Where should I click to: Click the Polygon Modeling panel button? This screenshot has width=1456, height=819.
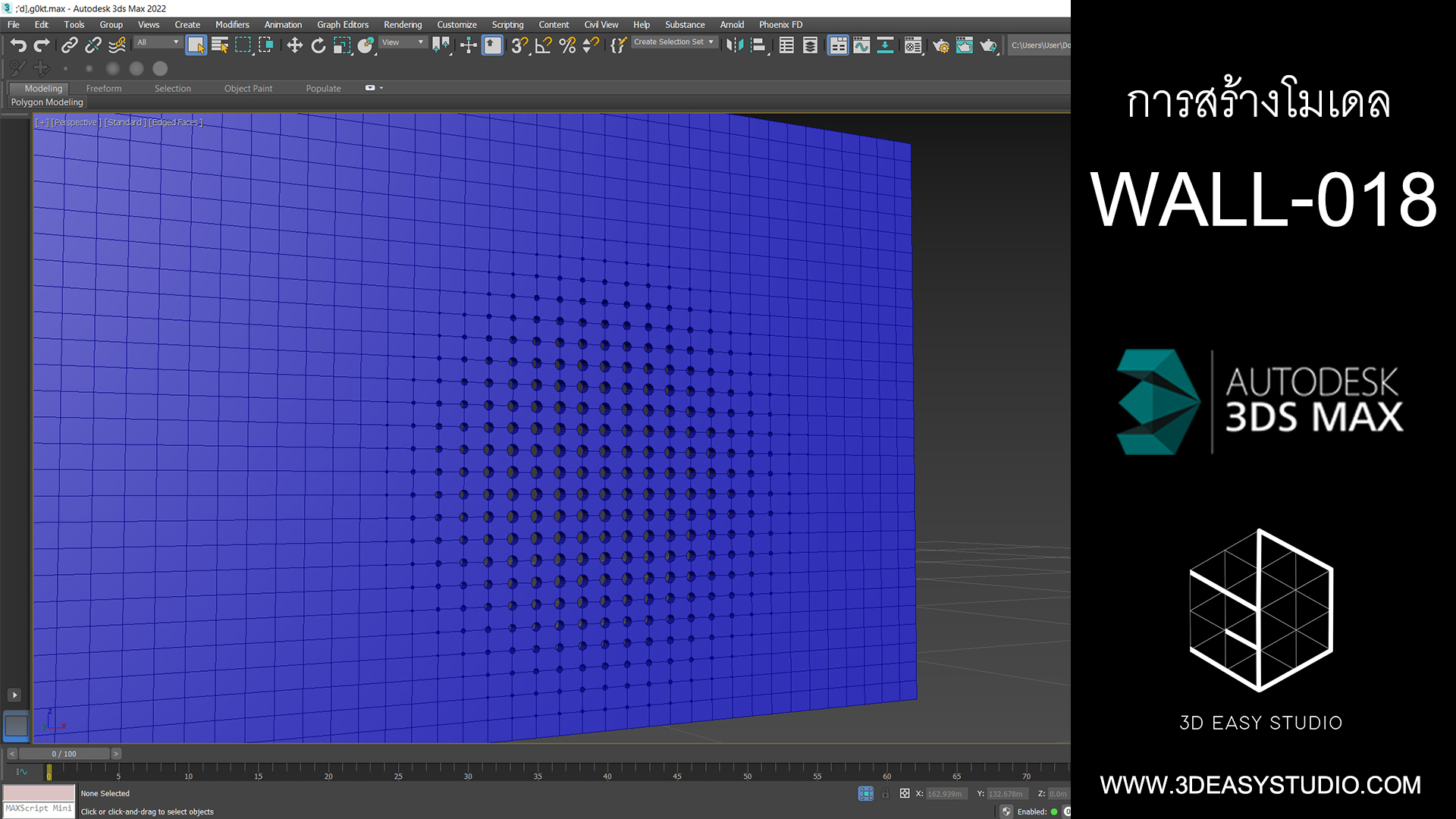pos(47,102)
